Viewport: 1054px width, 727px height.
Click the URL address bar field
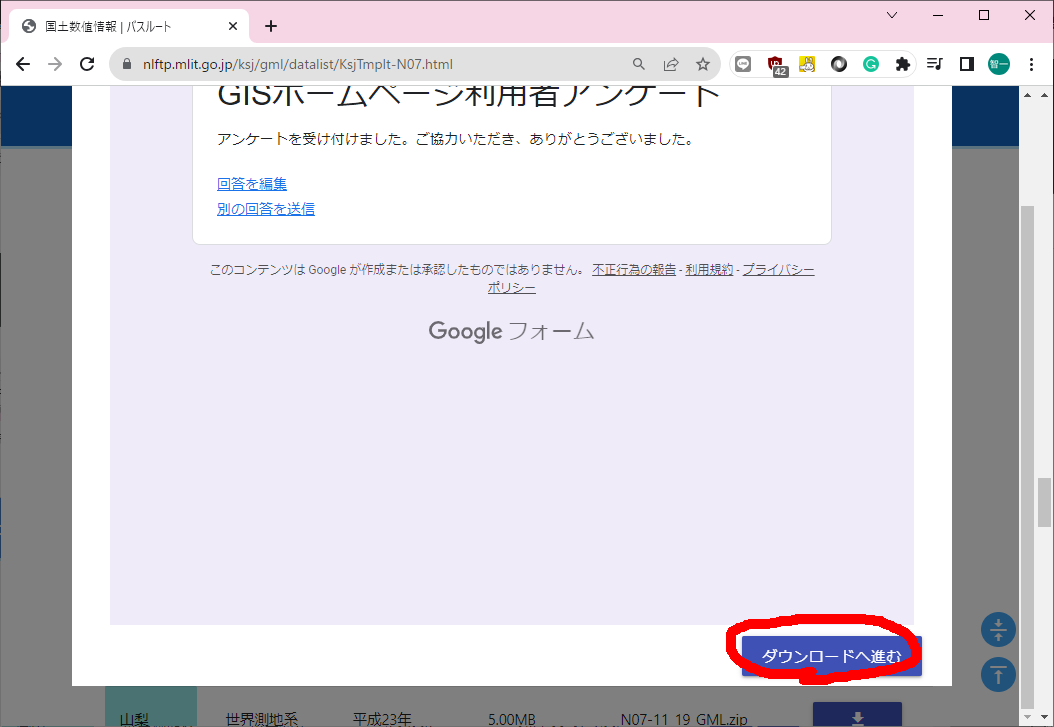pos(380,64)
